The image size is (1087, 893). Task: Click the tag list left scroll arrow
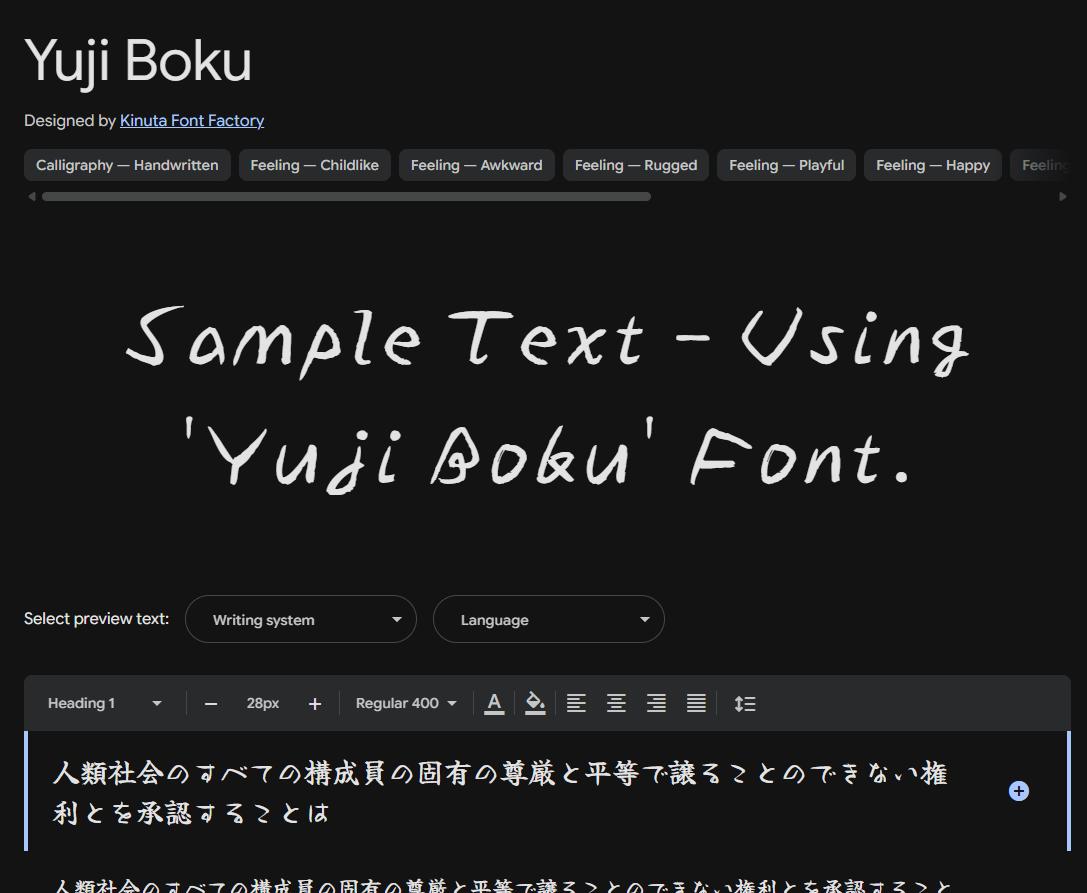click(x=32, y=197)
